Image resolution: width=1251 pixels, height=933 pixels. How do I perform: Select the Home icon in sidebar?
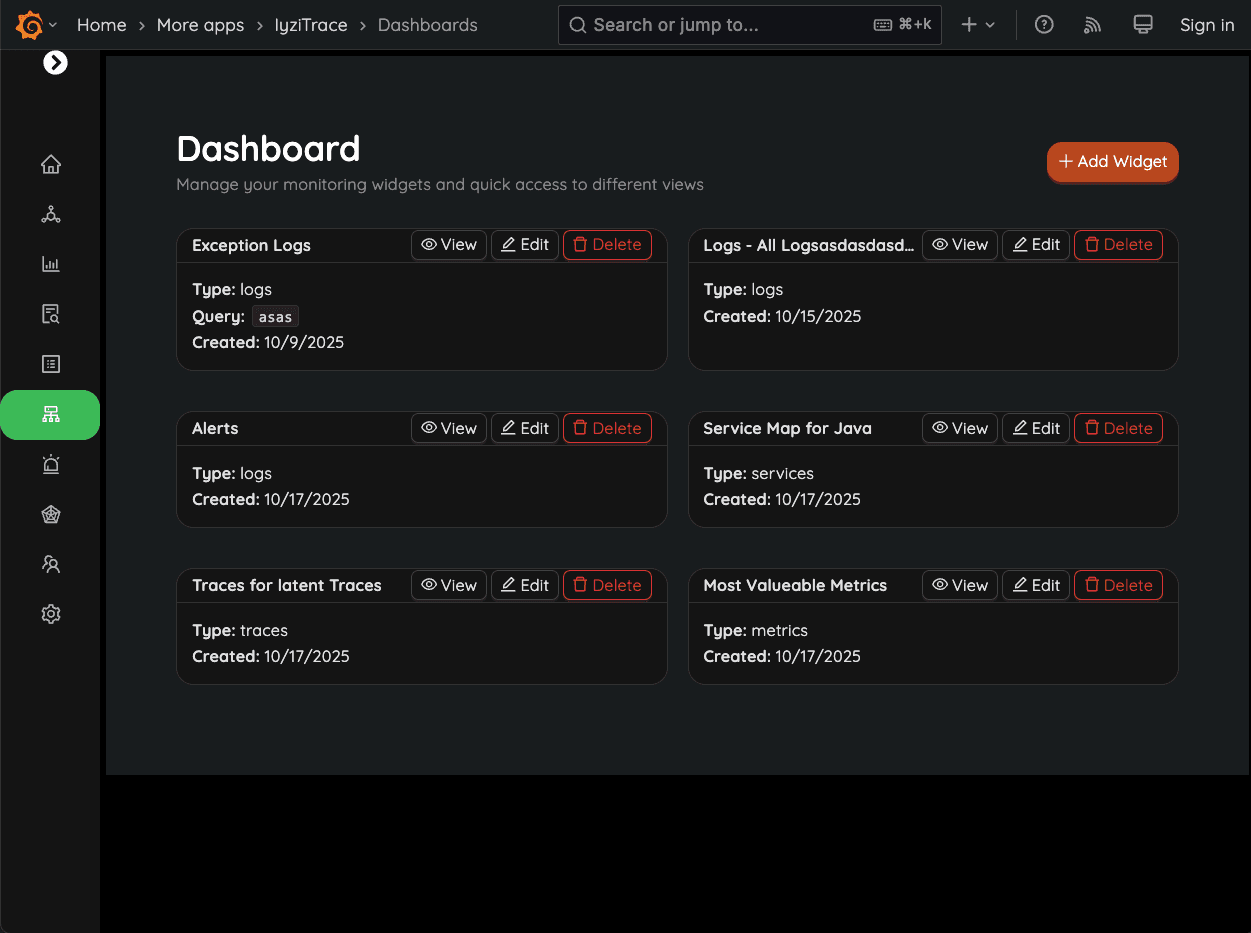pyautogui.click(x=50, y=163)
